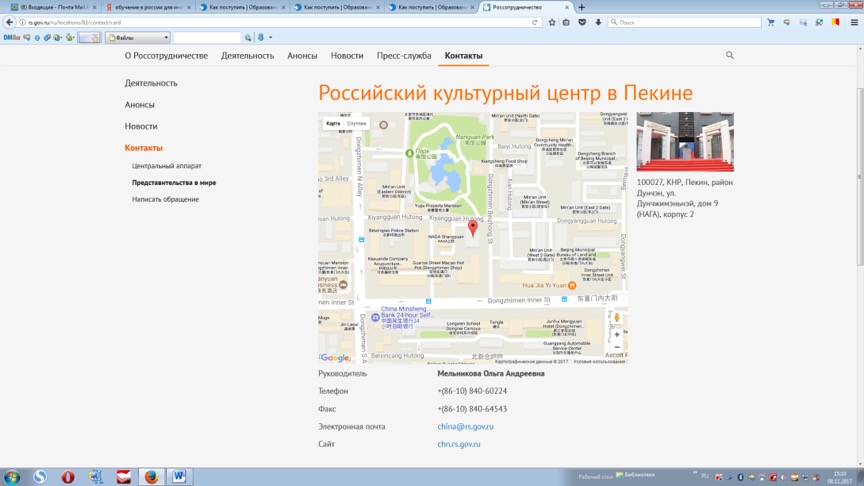Viewport: 864px width, 486px height.
Task: Click the site search magnifier icon
Action: point(730,56)
